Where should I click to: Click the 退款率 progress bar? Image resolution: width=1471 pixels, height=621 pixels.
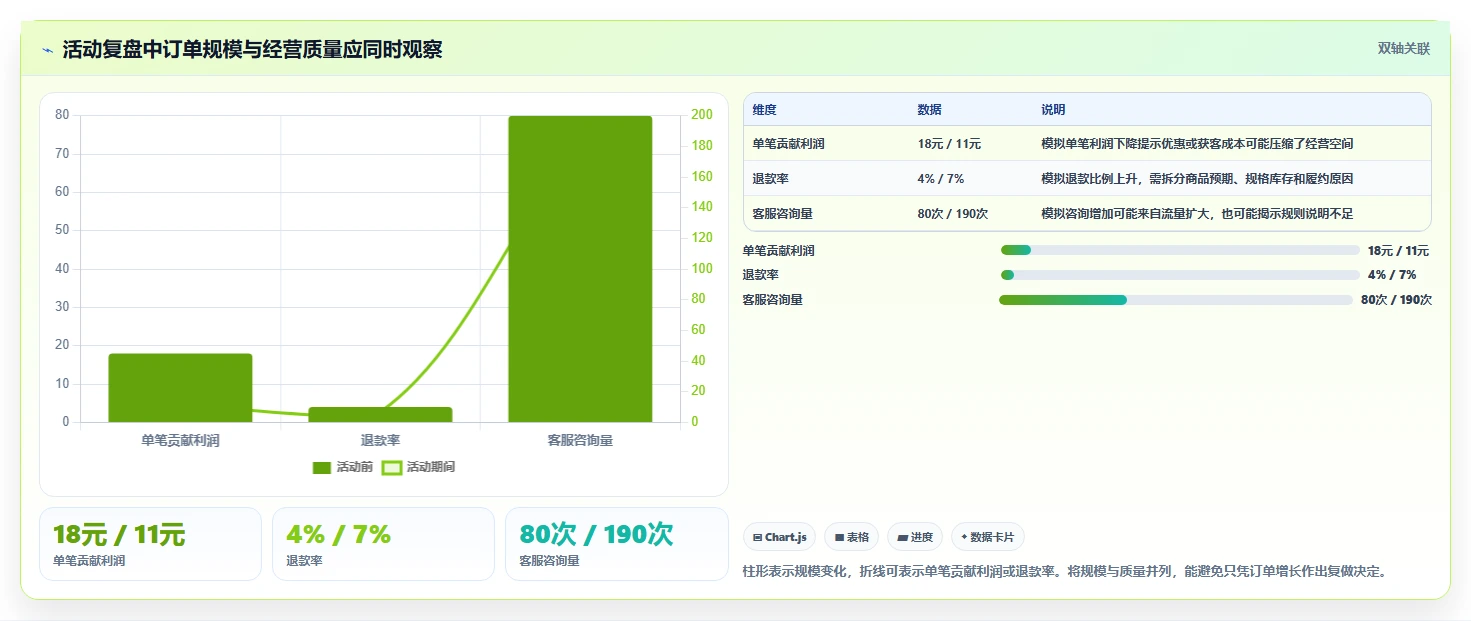click(x=1180, y=275)
